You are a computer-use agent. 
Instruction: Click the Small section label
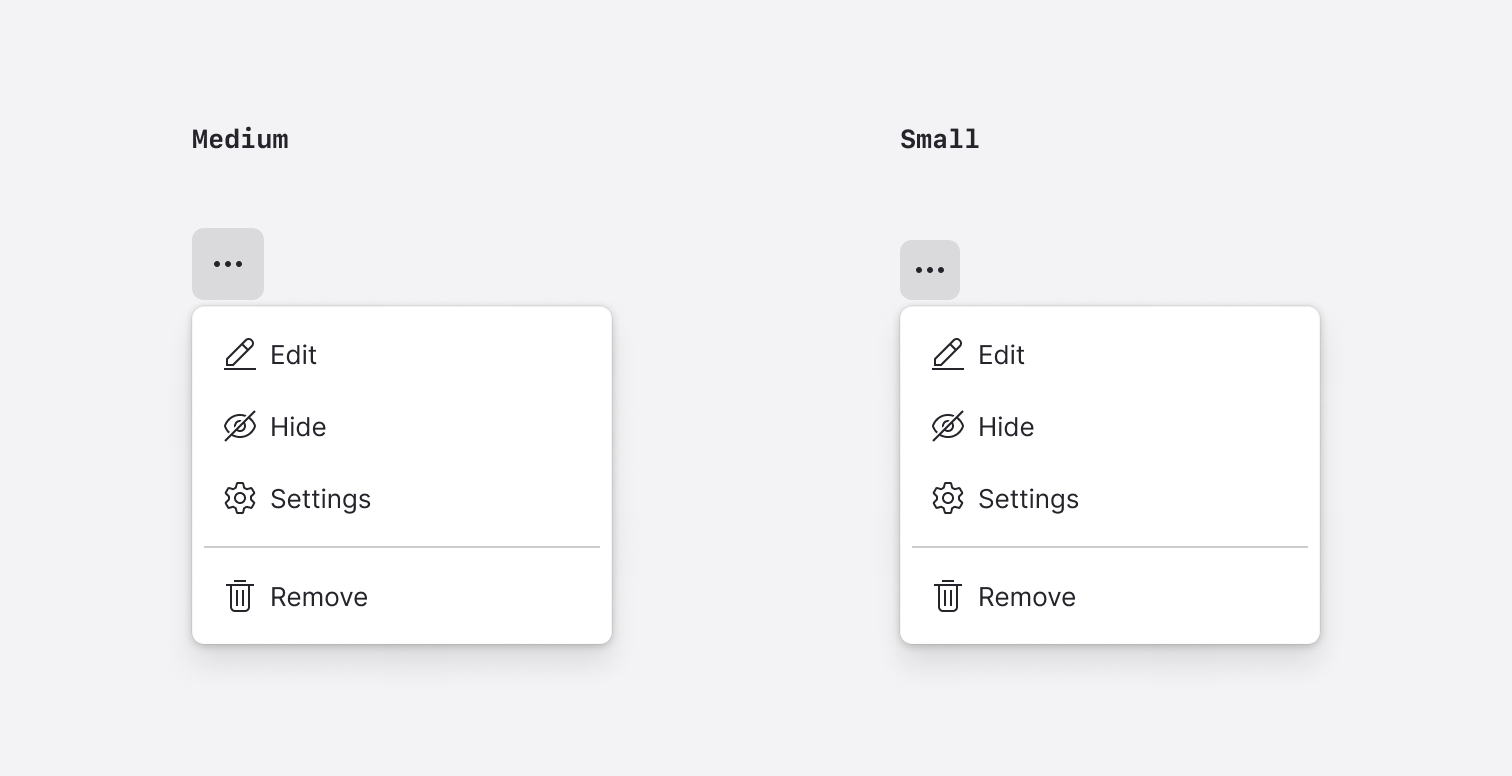939,139
